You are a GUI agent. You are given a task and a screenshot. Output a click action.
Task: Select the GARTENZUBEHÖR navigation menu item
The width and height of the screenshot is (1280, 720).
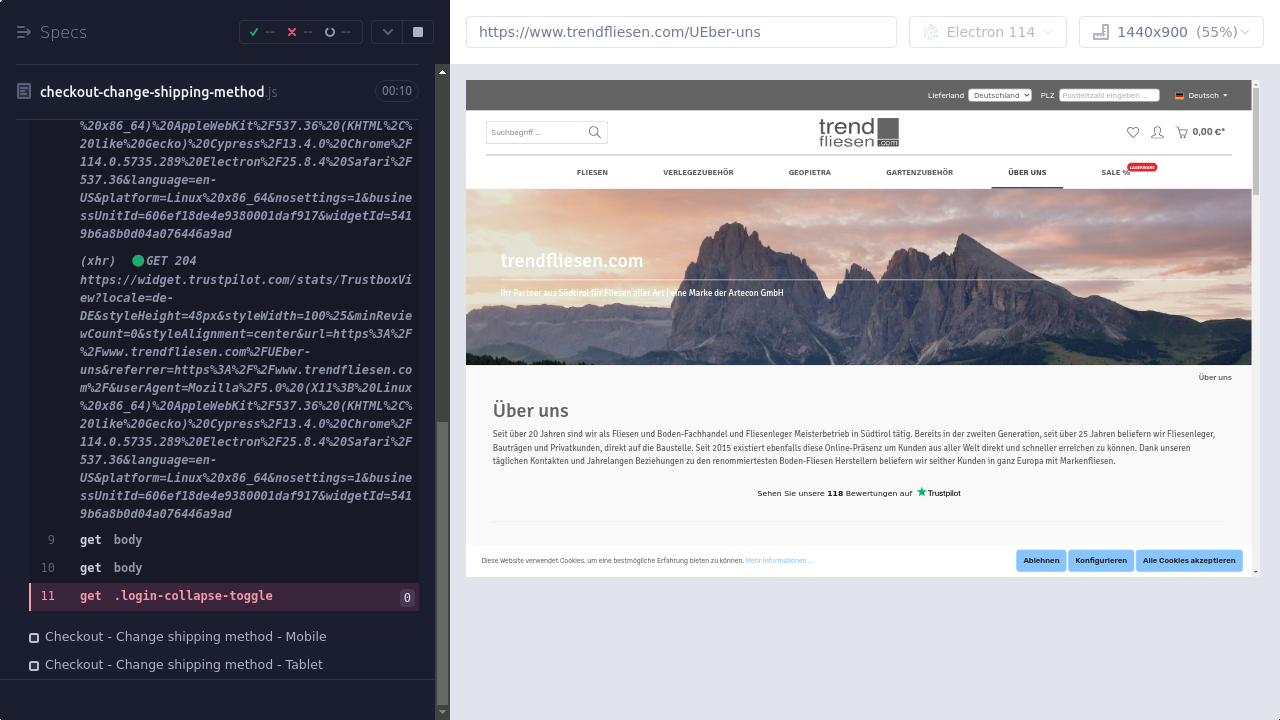[919, 173]
